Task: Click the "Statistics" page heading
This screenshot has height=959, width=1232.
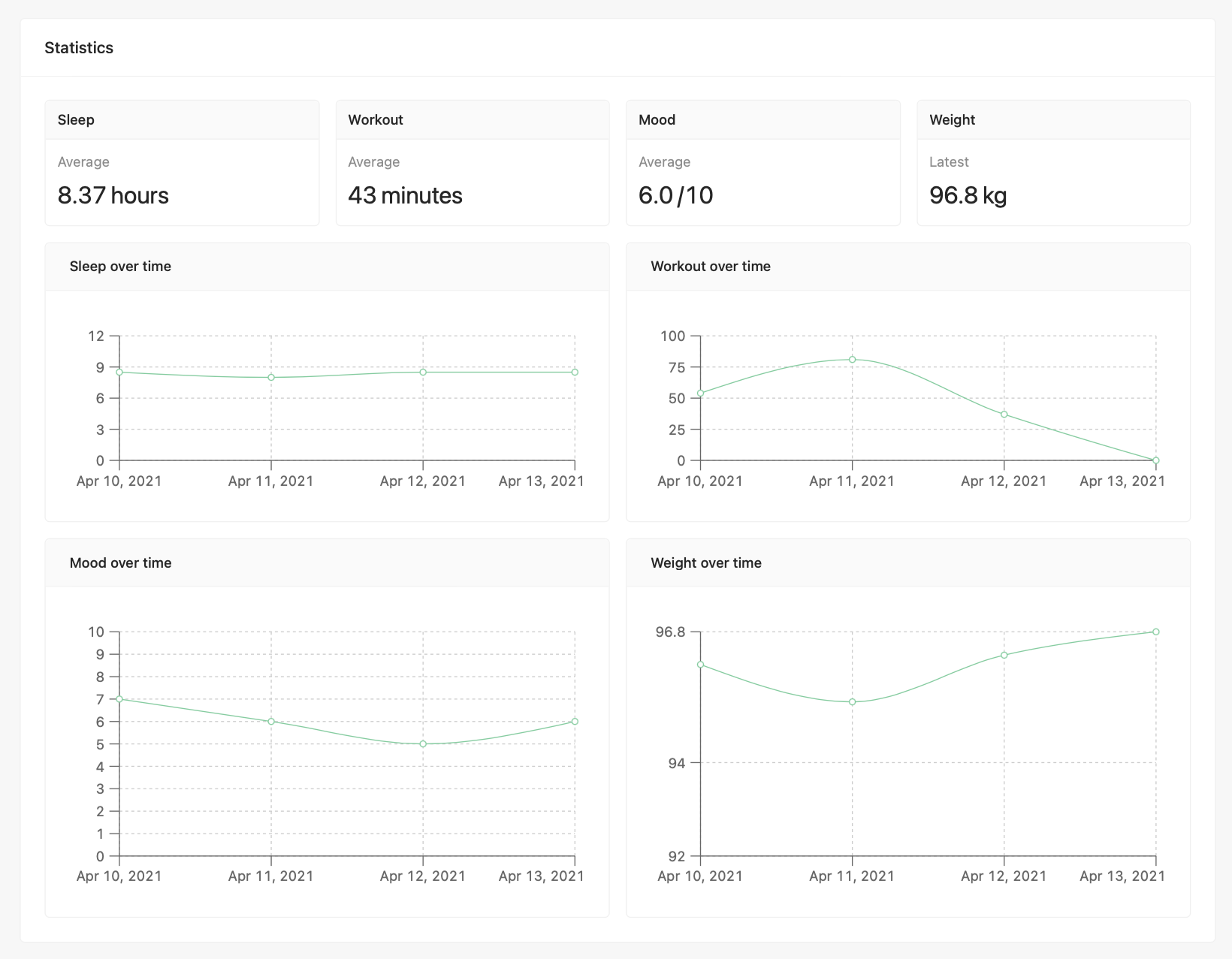Action: tap(79, 48)
